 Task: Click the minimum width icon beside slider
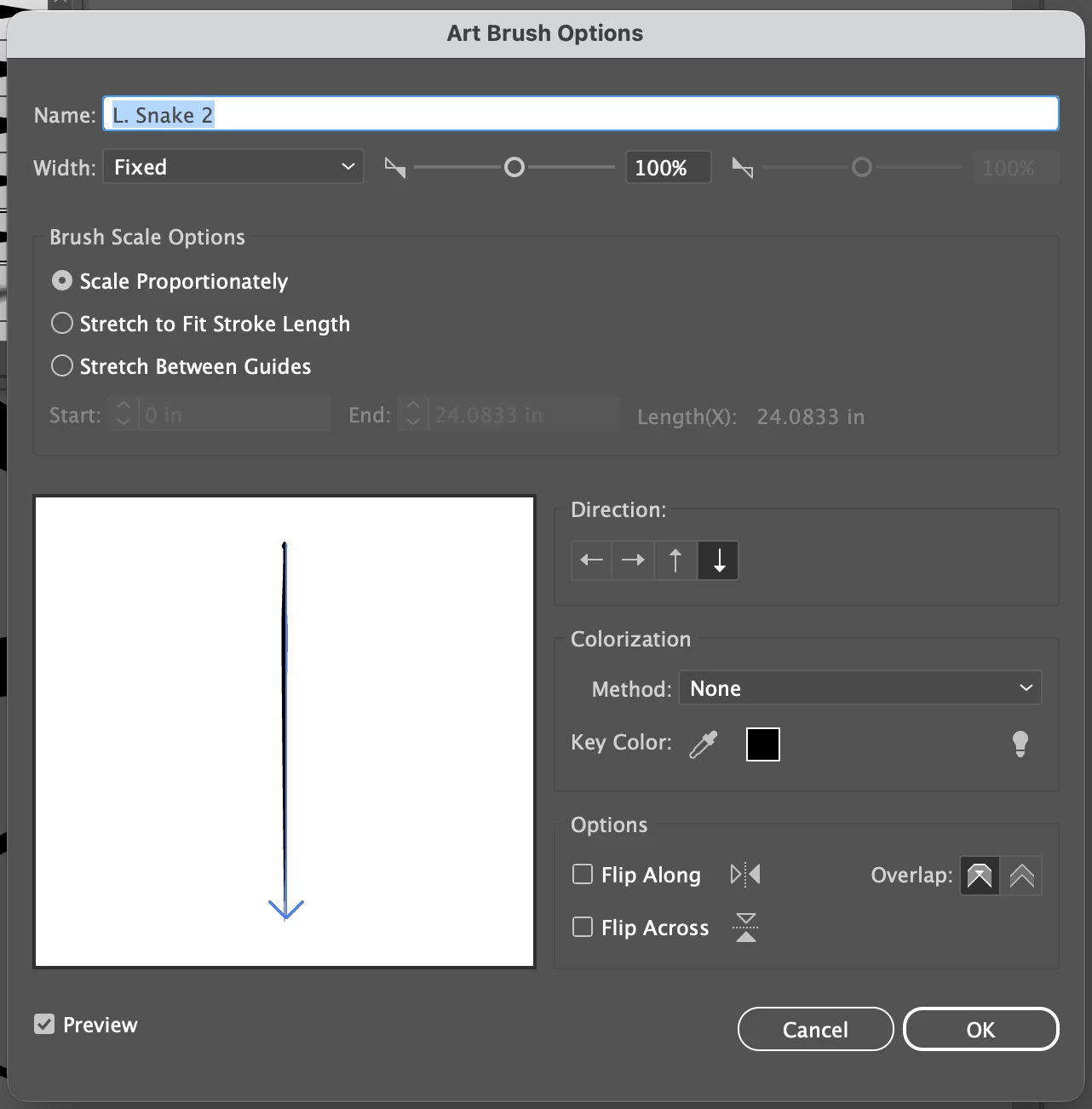(394, 168)
